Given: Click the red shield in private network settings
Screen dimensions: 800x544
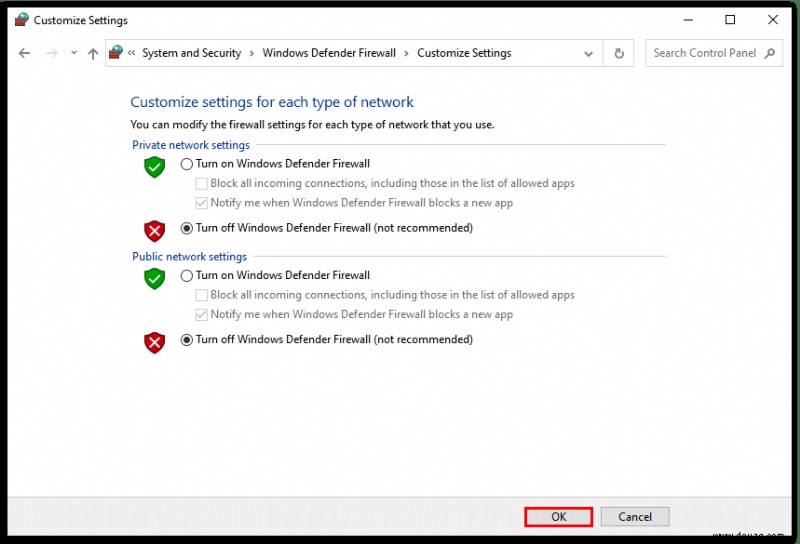Looking at the screenshot, I should coord(154,231).
